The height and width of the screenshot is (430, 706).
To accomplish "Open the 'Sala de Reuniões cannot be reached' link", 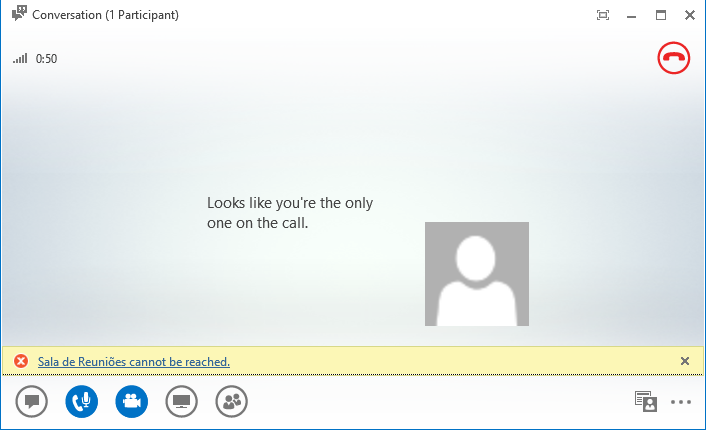I will [134, 362].
